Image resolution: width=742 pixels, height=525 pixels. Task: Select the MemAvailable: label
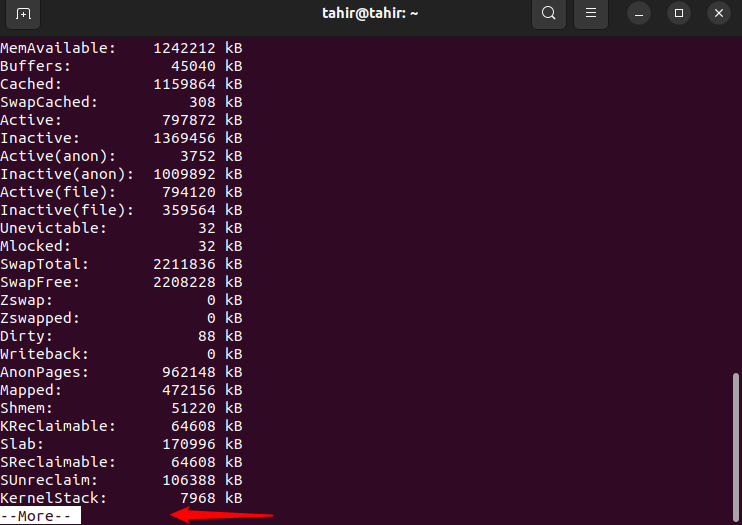tap(58, 48)
